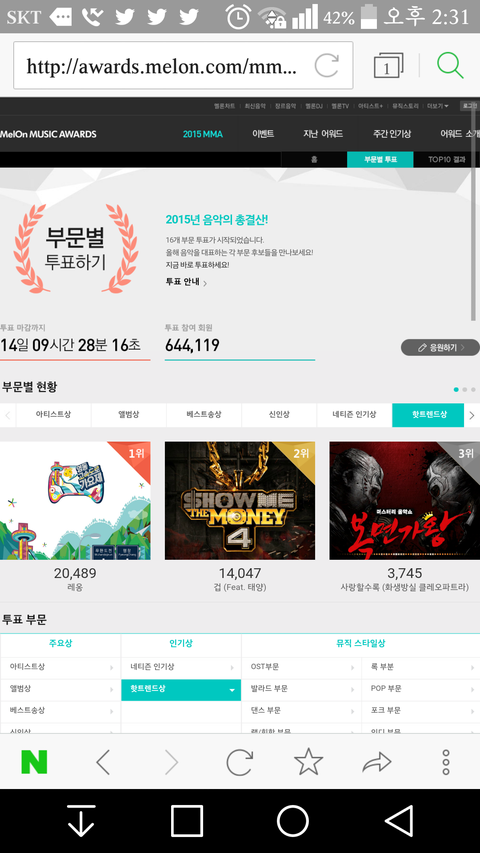
Task: Select the first carousel pagination dot
Action: pos(456,390)
